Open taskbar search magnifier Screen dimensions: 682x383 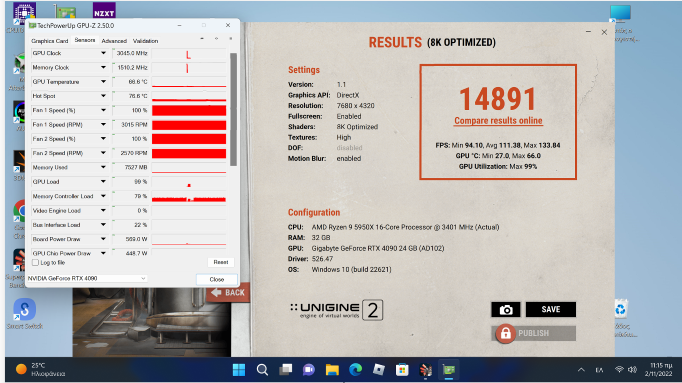coord(262,370)
